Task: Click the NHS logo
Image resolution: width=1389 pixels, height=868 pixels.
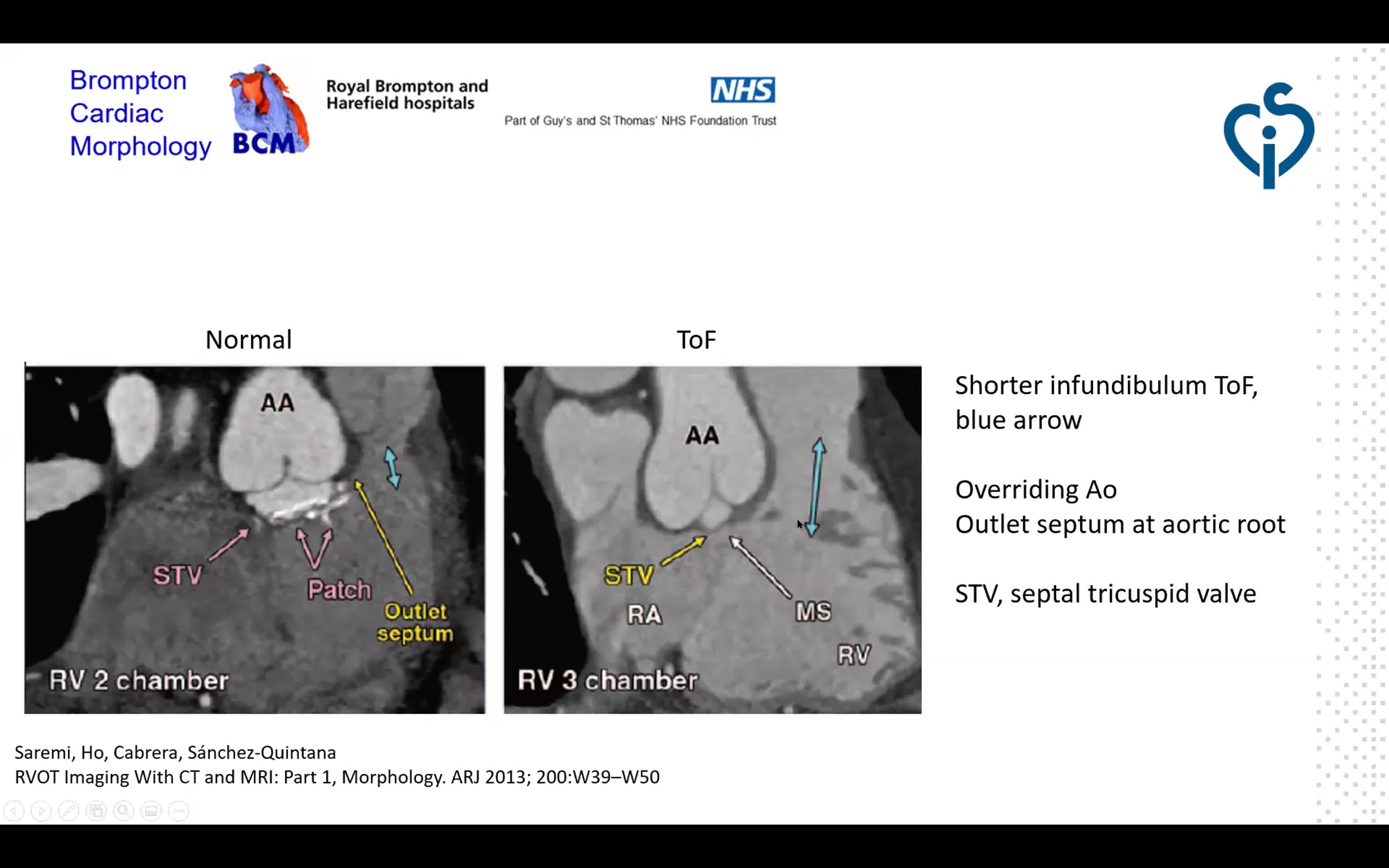Action: tap(743, 90)
